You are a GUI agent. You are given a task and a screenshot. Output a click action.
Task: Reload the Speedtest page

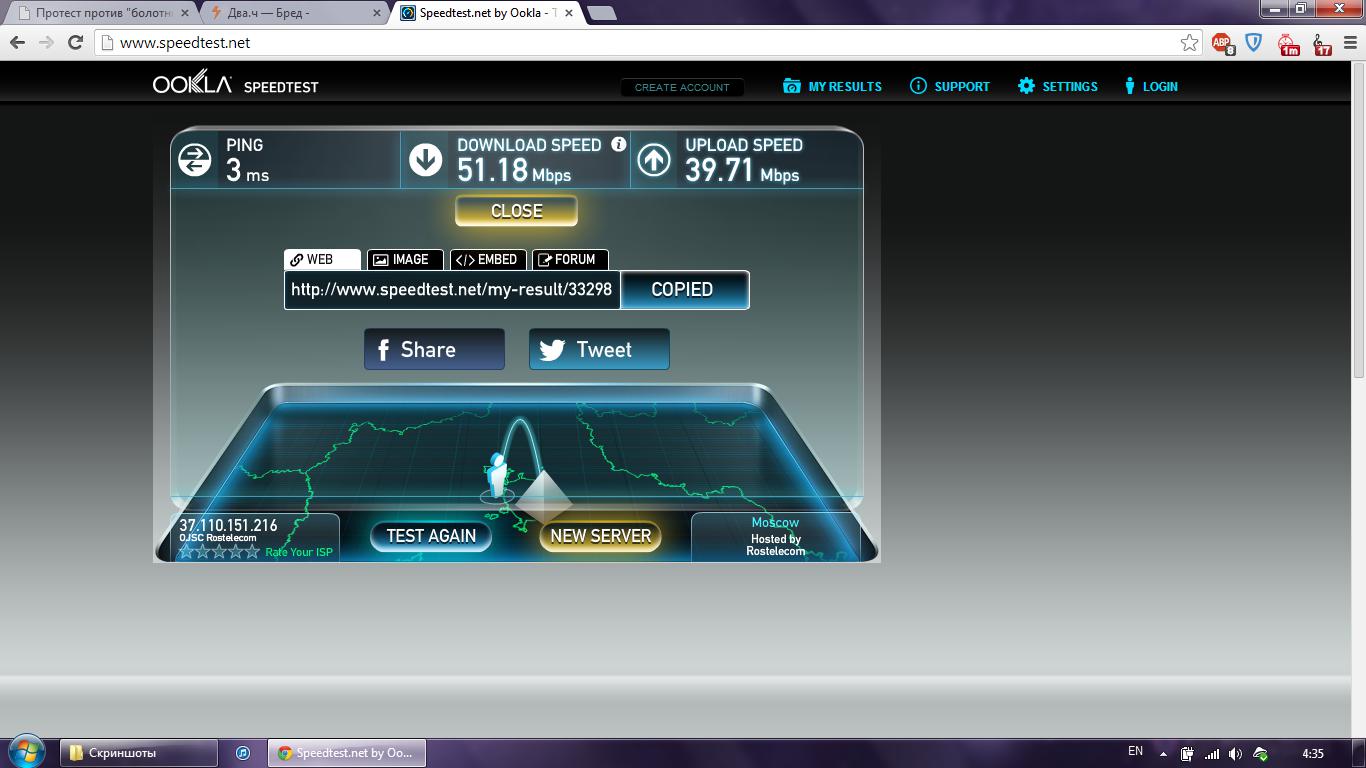click(x=75, y=43)
